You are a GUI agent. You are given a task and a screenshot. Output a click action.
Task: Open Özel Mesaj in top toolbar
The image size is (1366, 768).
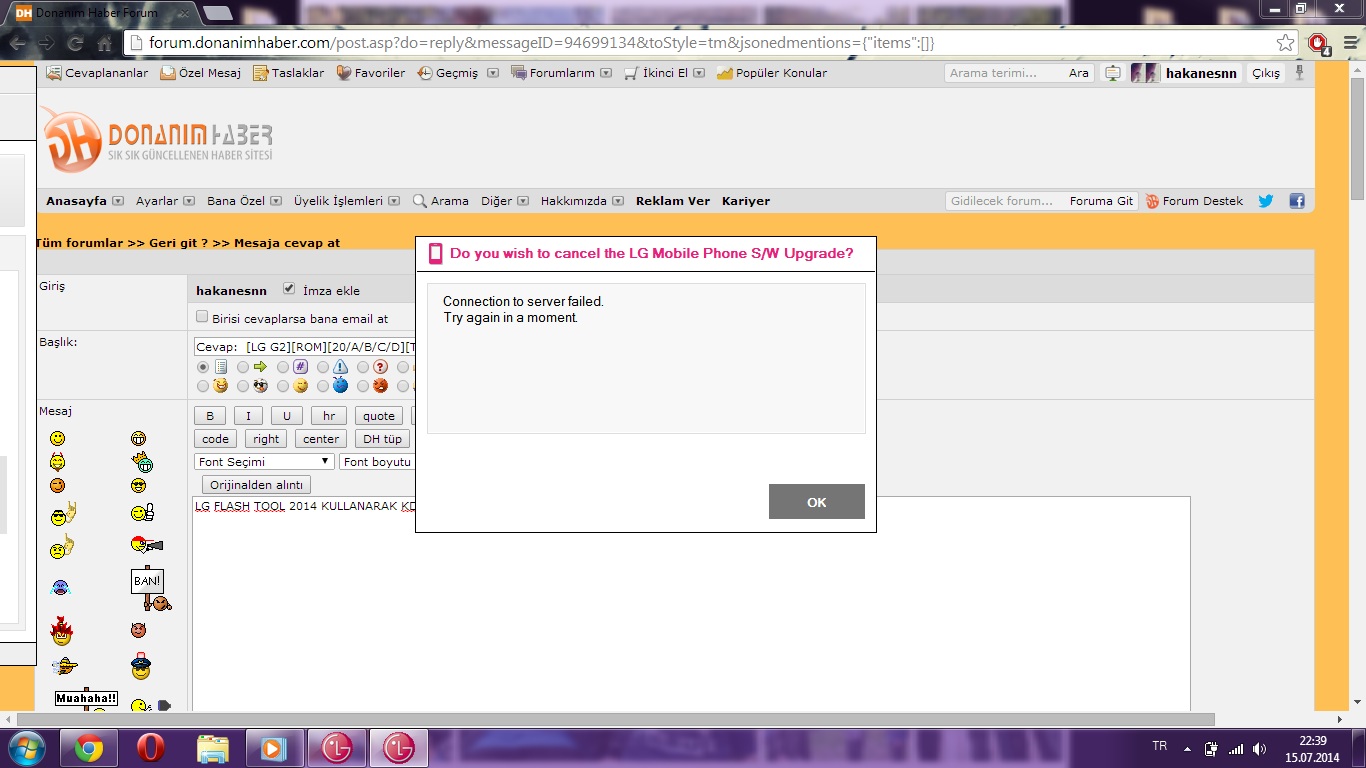201,73
